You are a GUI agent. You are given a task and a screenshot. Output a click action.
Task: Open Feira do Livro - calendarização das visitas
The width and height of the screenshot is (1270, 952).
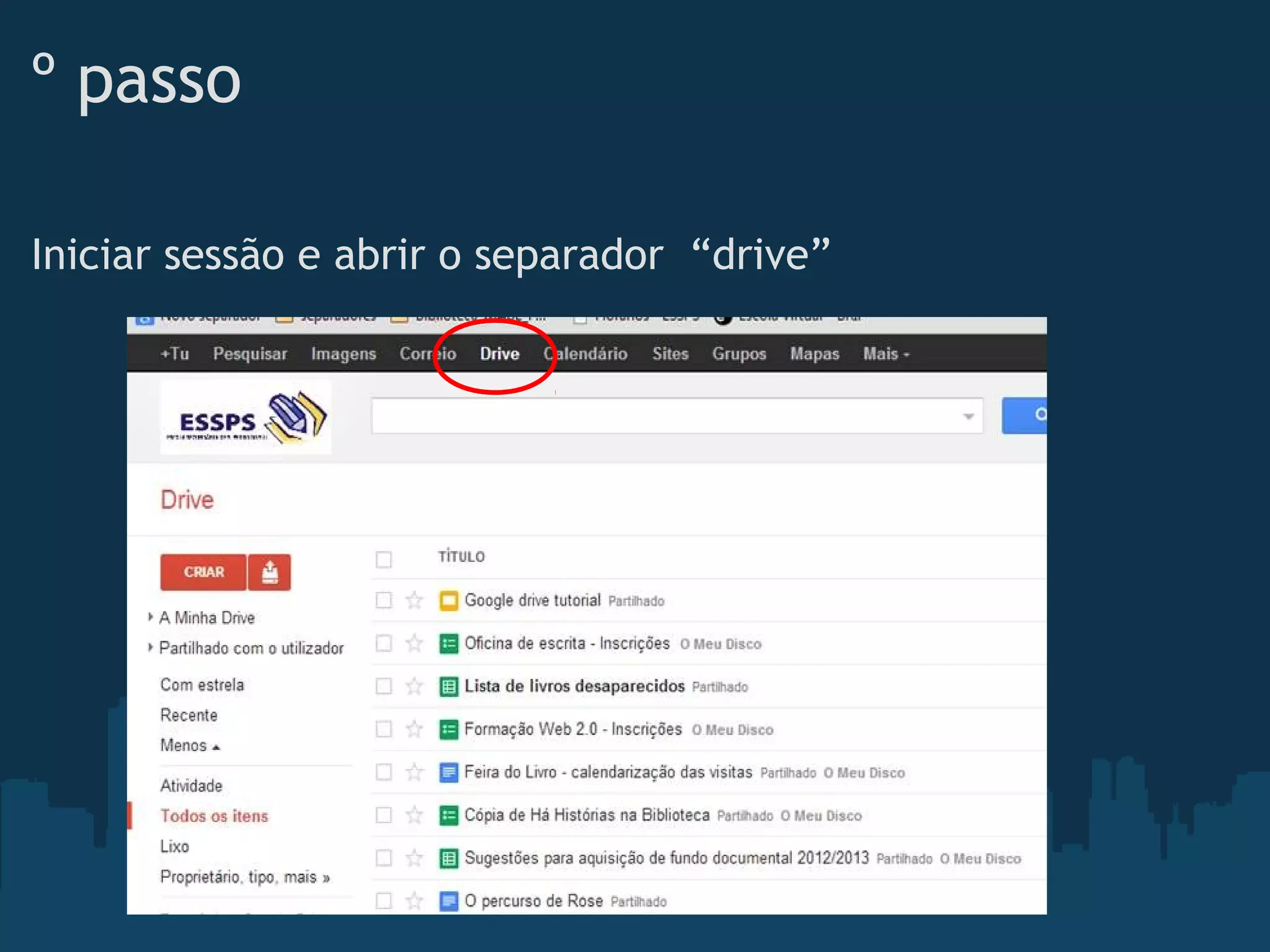point(608,772)
